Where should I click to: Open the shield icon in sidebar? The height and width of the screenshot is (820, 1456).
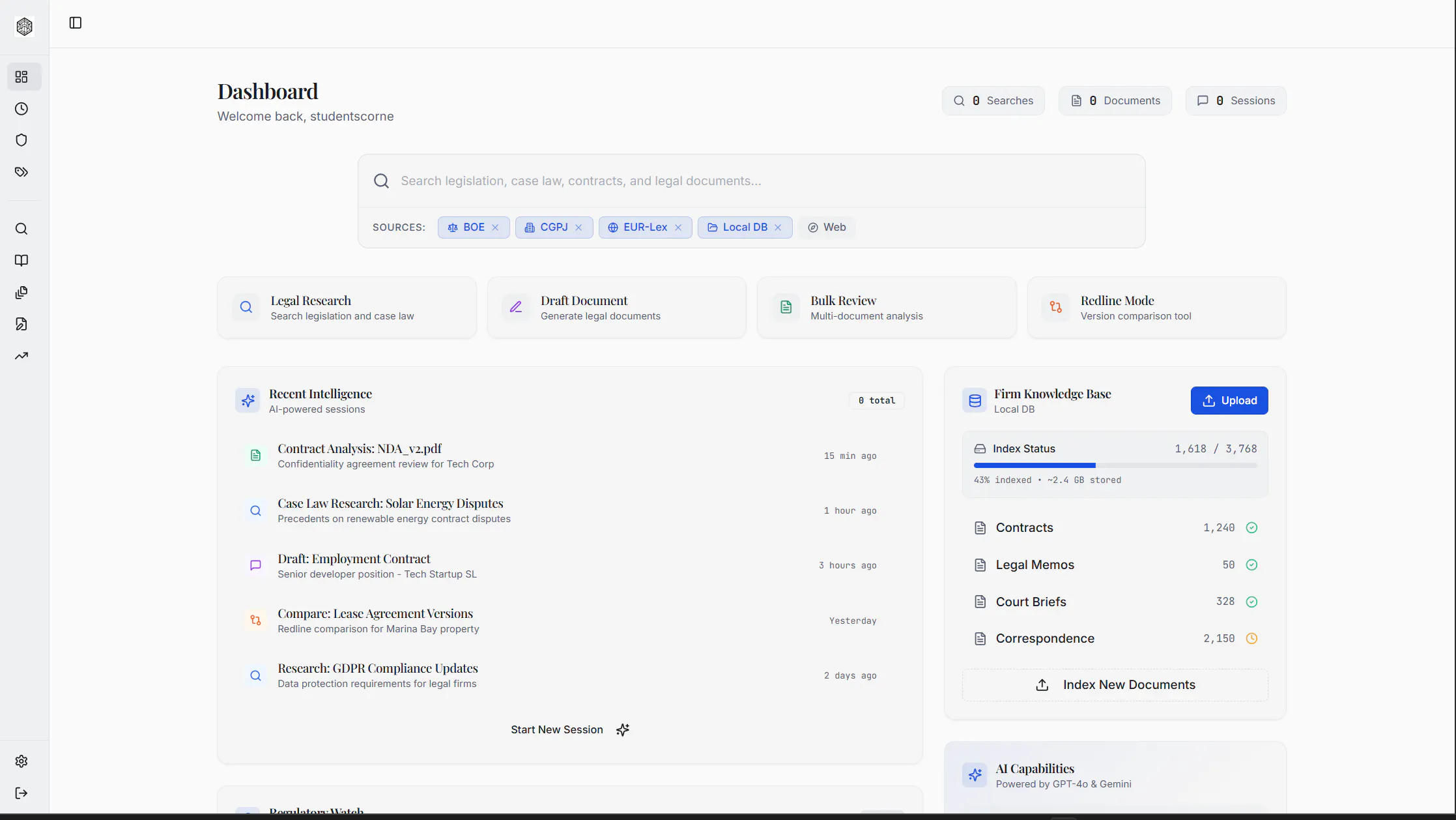21,140
